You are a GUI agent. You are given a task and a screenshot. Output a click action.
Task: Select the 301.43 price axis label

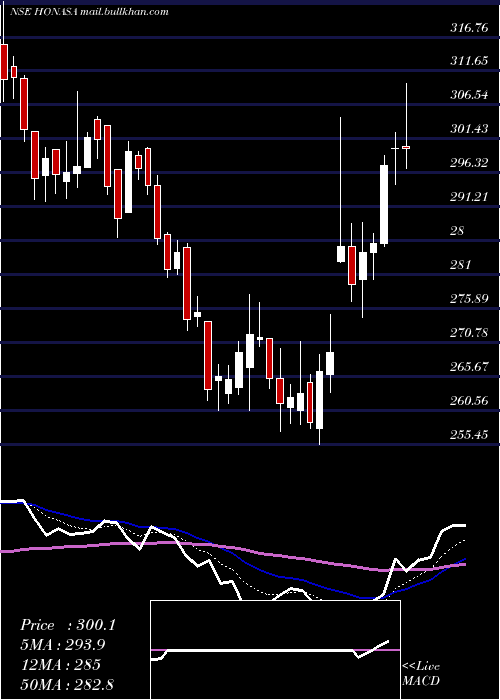coord(469,129)
